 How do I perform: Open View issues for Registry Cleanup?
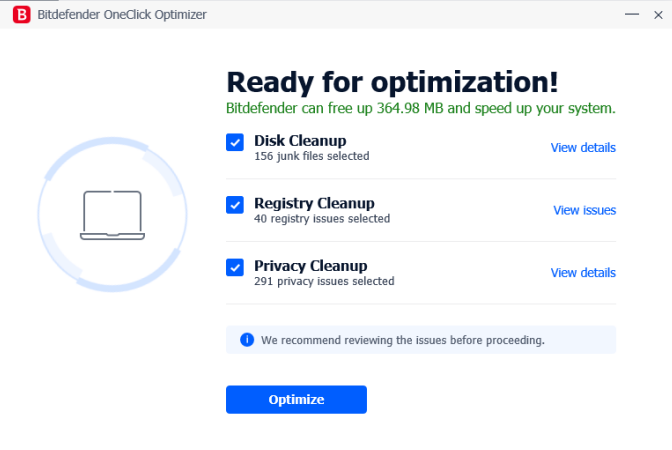[585, 210]
